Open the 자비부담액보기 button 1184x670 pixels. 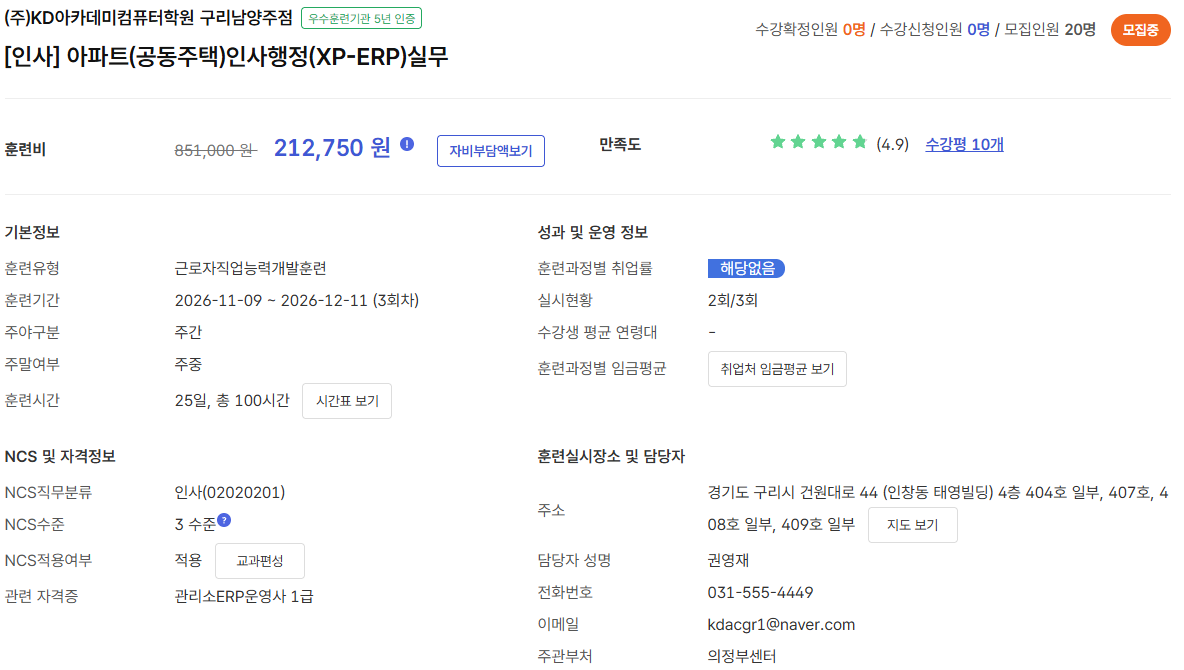pos(491,151)
